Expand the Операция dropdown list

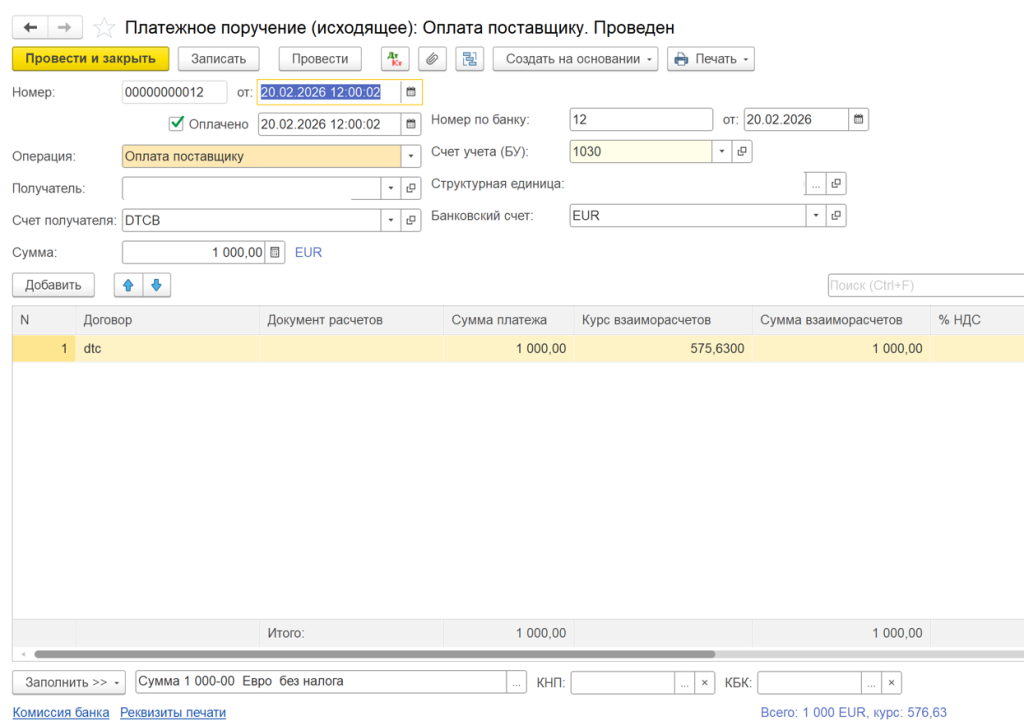(410, 157)
